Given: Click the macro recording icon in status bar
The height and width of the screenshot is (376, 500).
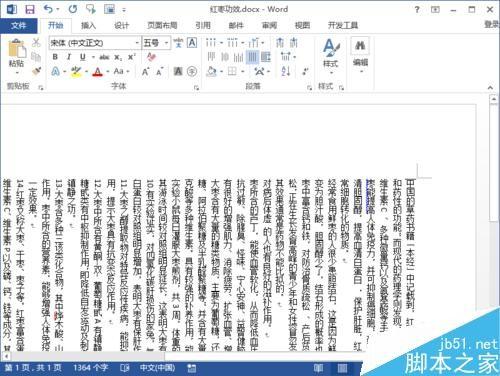Looking at the screenshot, I should pyautogui.click(x=192, y=368).
